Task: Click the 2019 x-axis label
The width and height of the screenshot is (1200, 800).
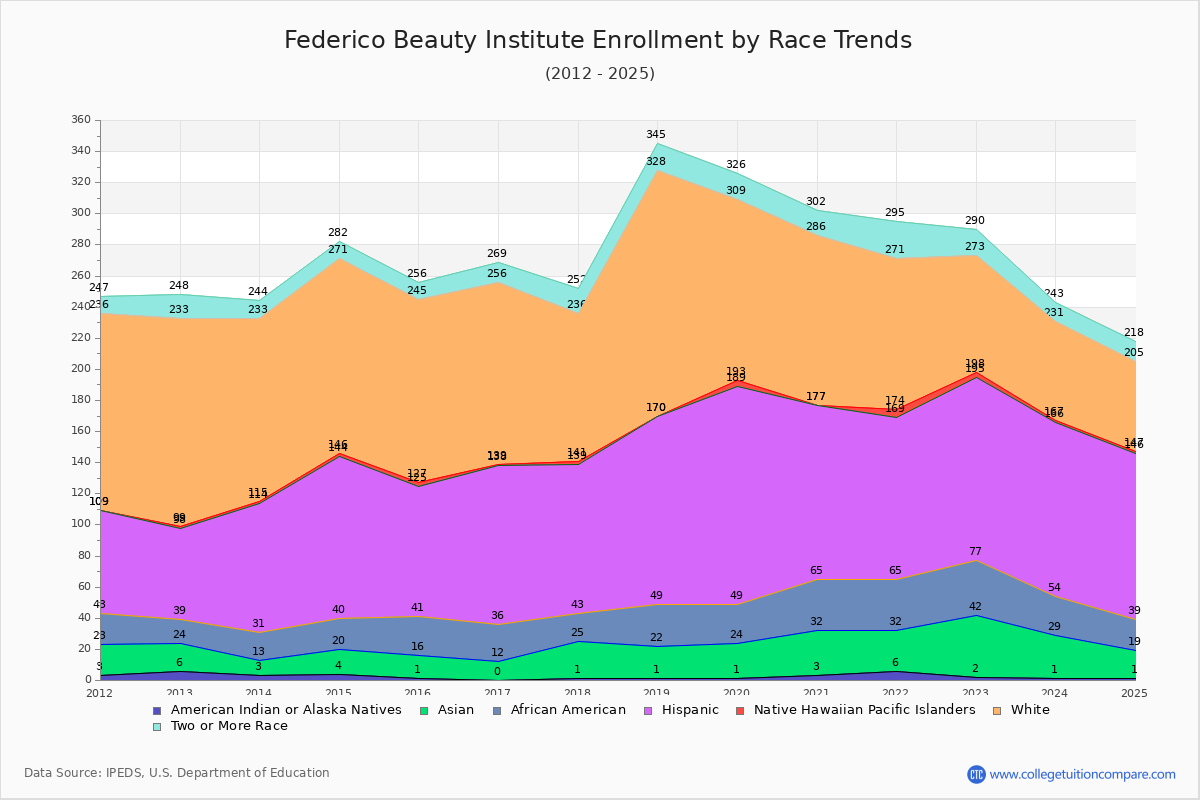Action: point(657,693)
